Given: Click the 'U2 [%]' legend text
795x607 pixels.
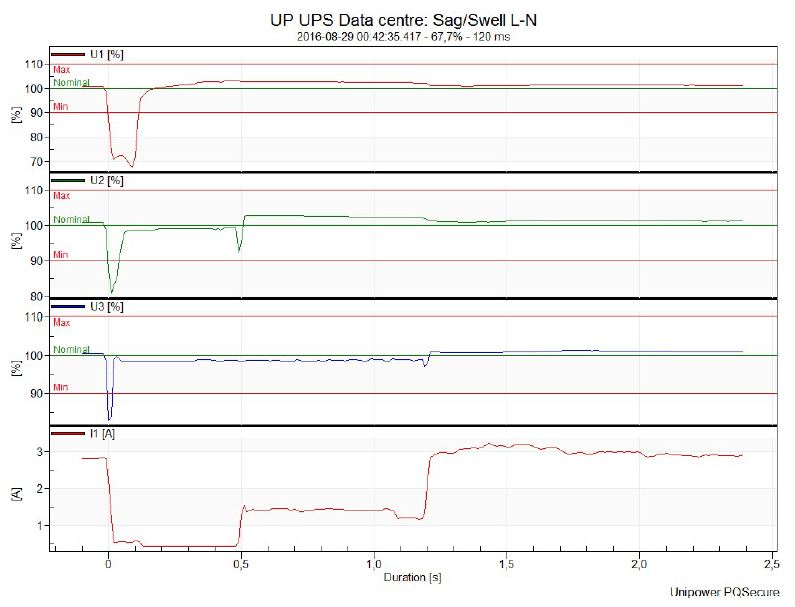Looking at the screenshot, I should click(x=107, y=180).
